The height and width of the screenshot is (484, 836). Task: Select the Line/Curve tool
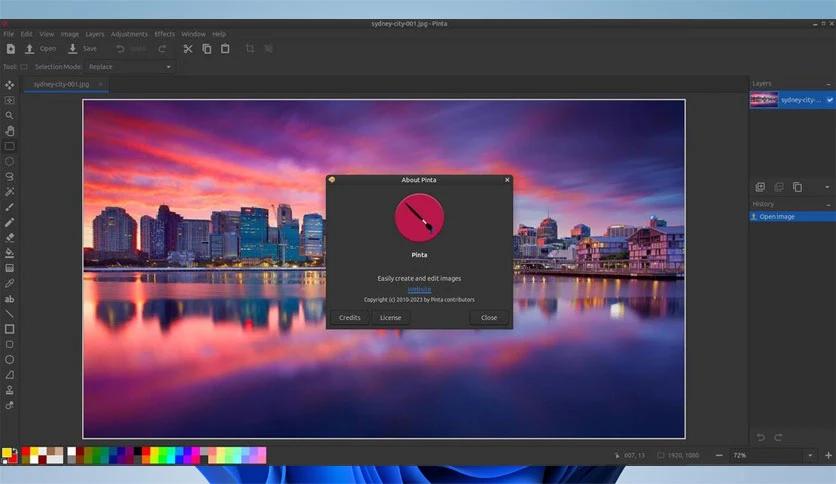pyautogui.click(x=10, y=314)
